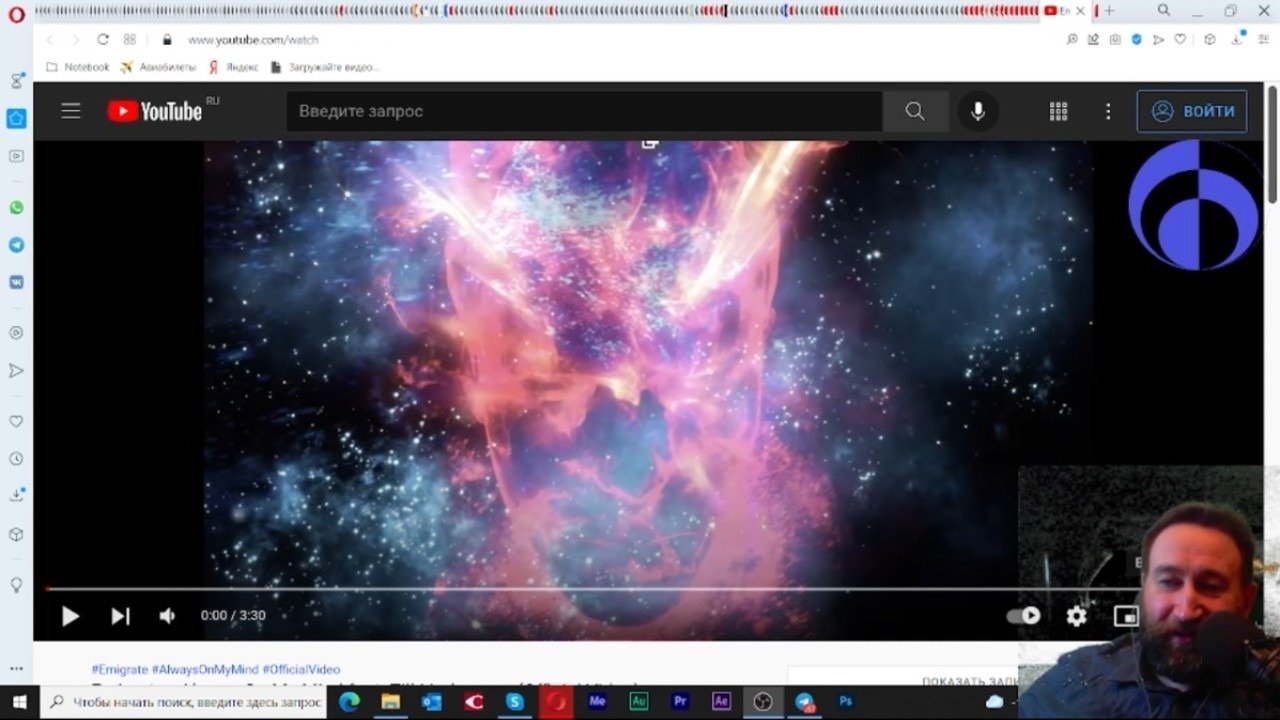Image resolution: width=1280 pixels, height=720 pixels.
Task: Click the YouTube search magnifier button
Action: tap(915, 111)
